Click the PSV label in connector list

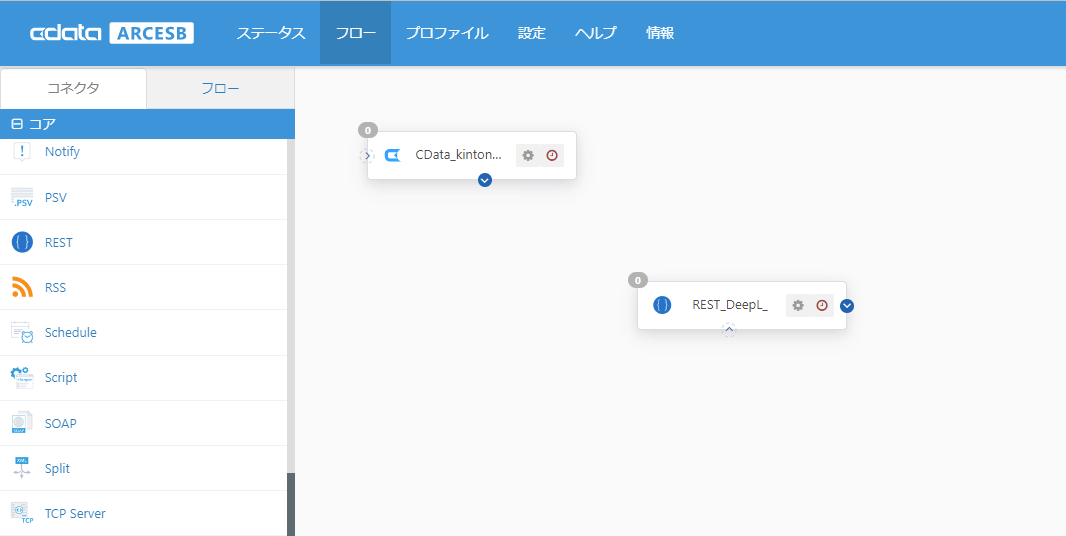(56, 197)
